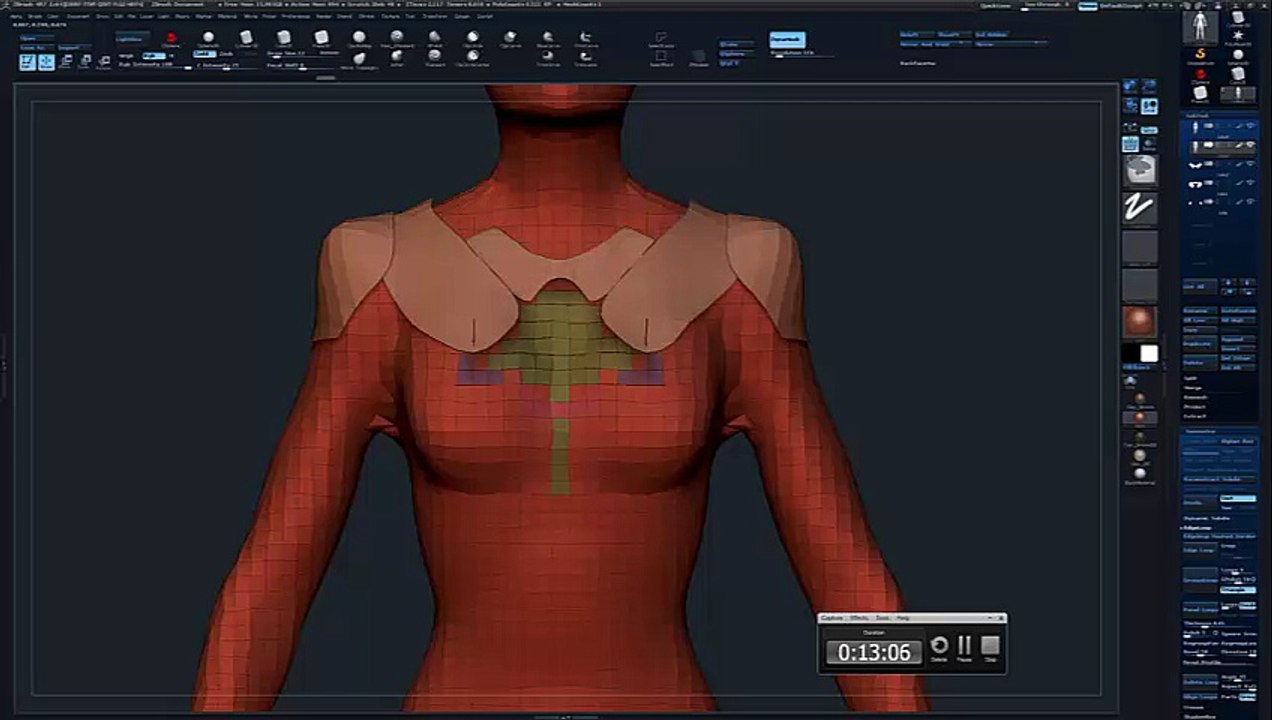Select the Move Topological brush icon
This screenshot has height=720, width=1272.
tap(359, 59)
